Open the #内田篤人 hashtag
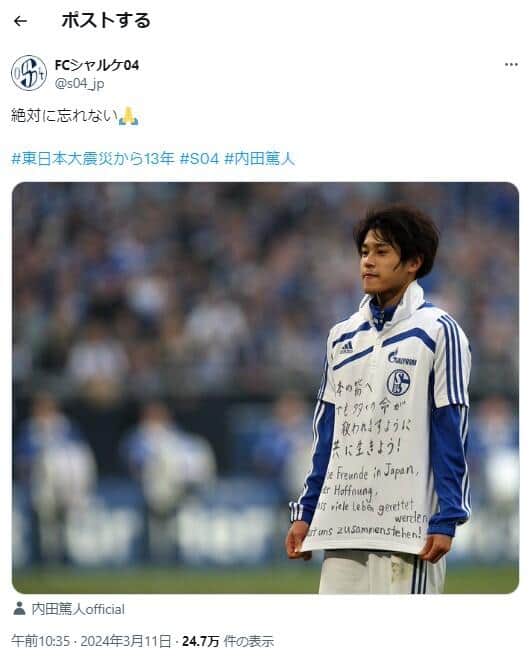 click(259, 159)
